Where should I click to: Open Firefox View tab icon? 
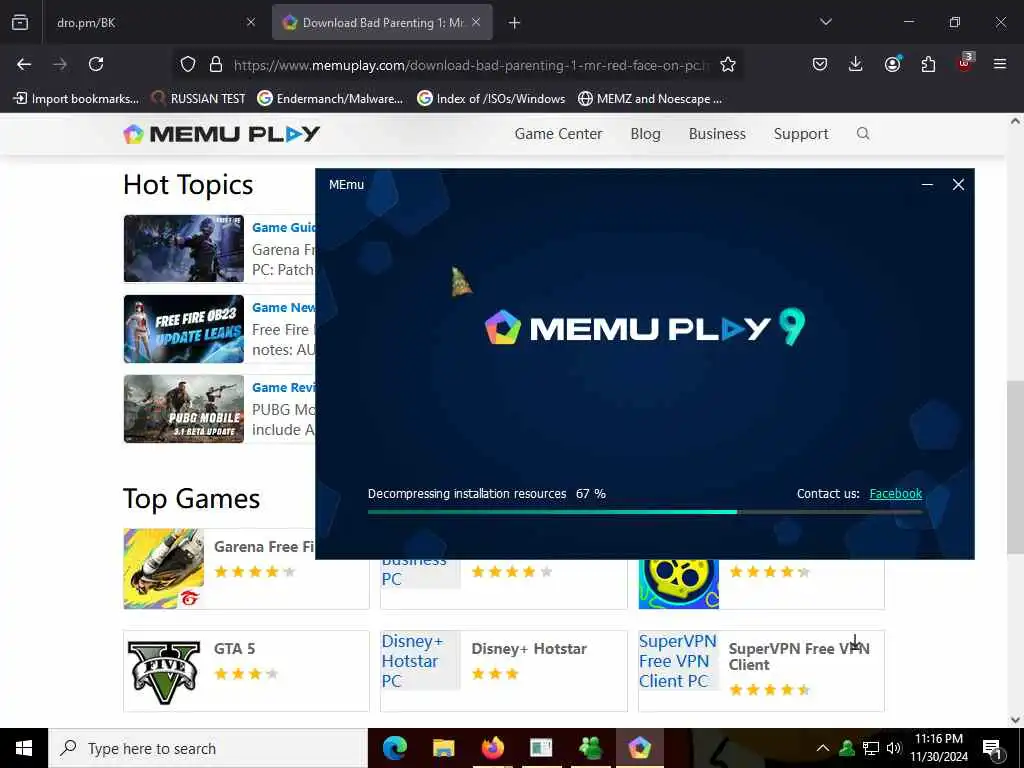click(20, 22)
